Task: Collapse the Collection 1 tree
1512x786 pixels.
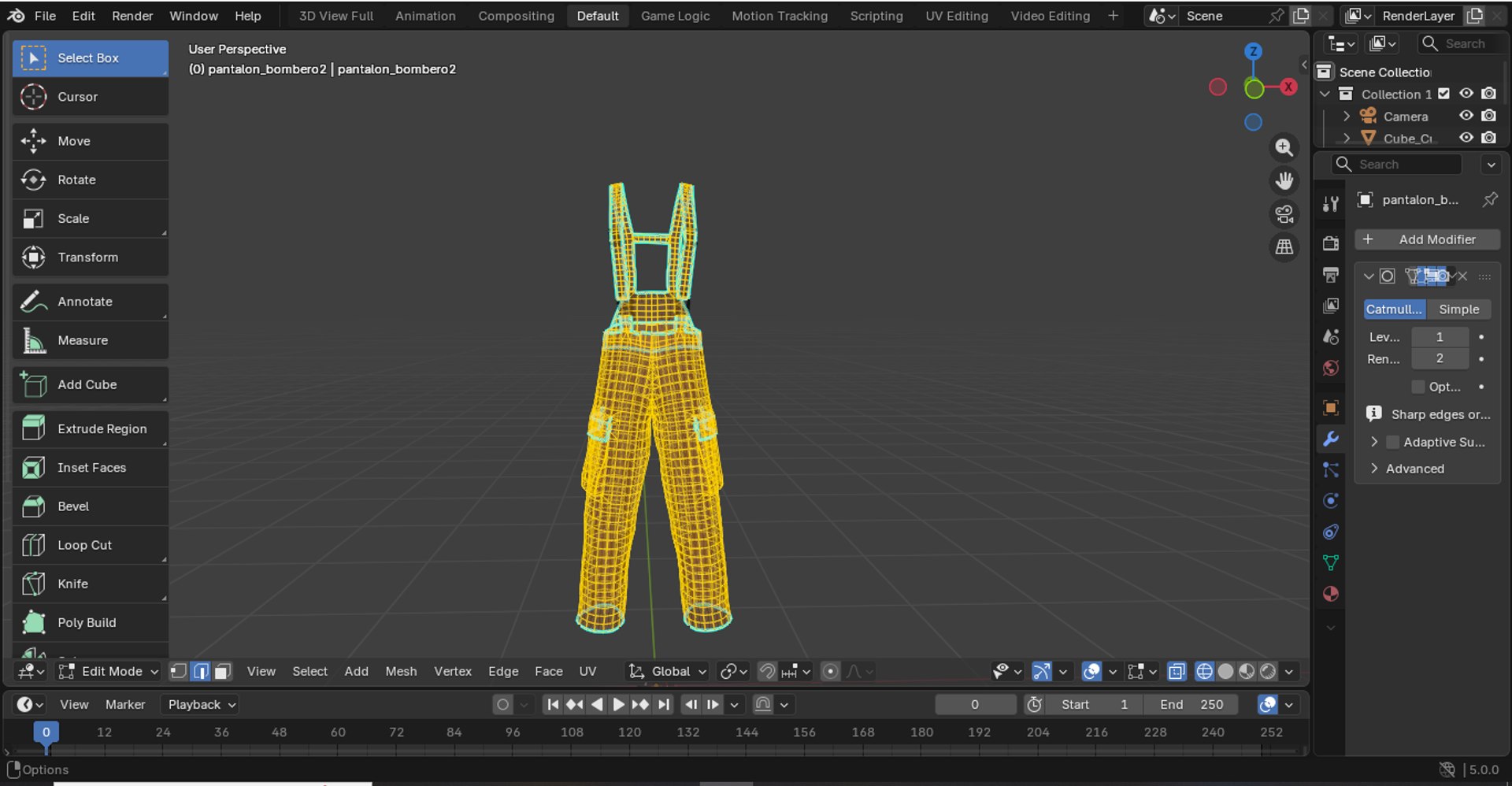Action: [x=1325, y=94]
